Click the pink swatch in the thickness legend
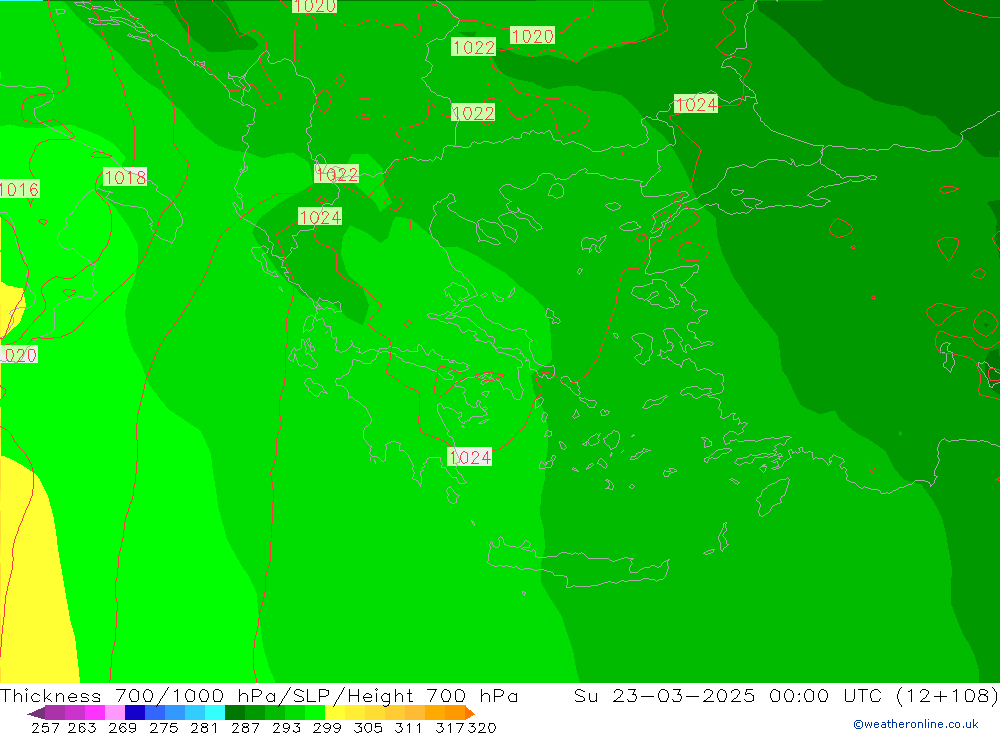The width and height of the screenshot is (1000, 733). [x=115, y=713]
